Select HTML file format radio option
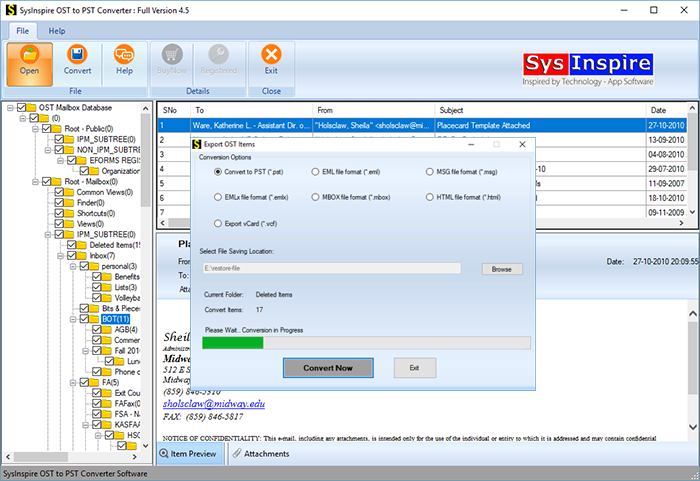 click(x=429, y=197)
